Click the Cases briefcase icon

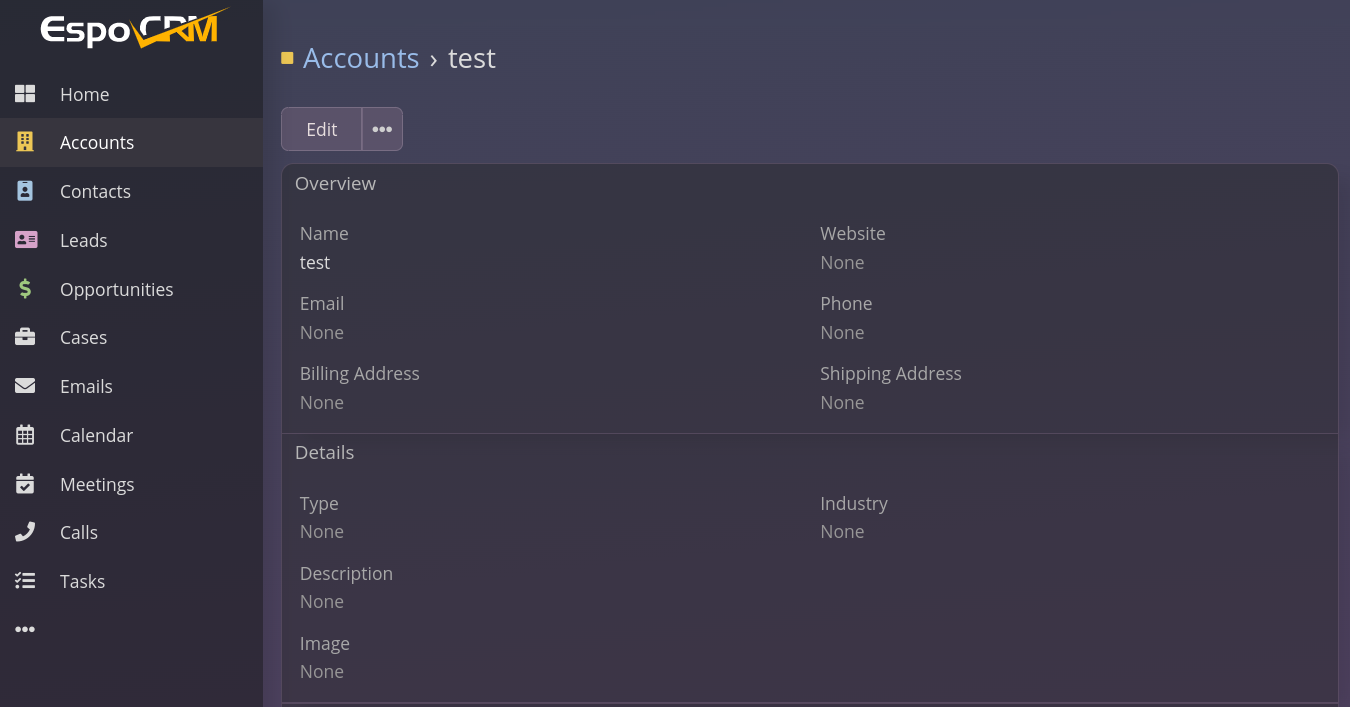[x=25, y=337]
